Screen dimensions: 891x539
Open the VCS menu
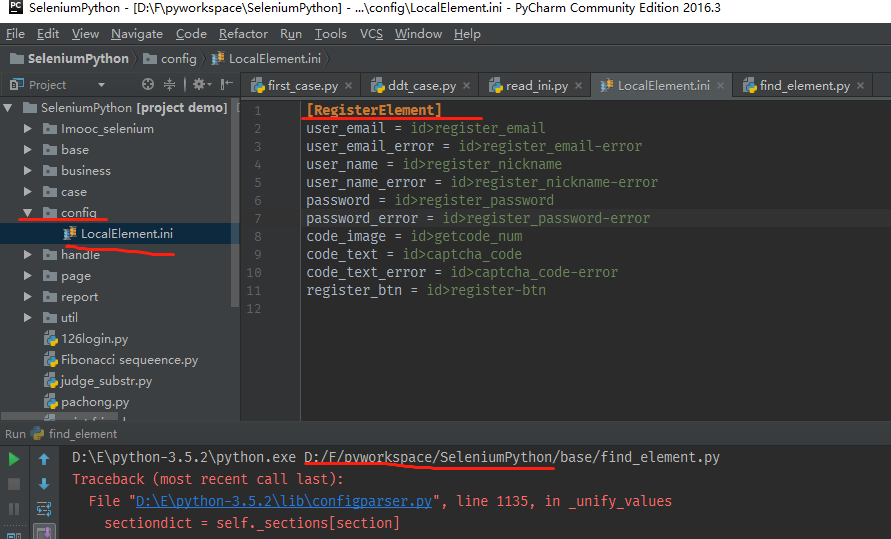372,34
